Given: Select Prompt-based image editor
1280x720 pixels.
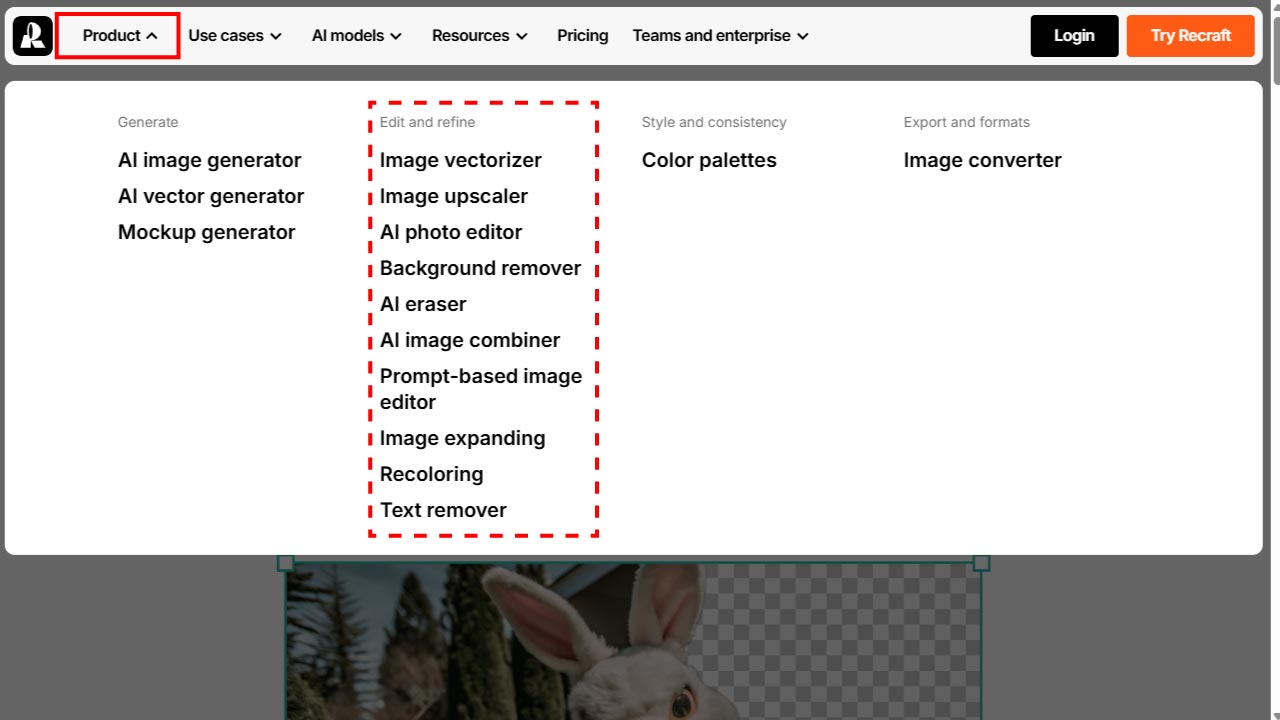Looking at the screenshot, I should pyautogui.click(x=480, y=389).
